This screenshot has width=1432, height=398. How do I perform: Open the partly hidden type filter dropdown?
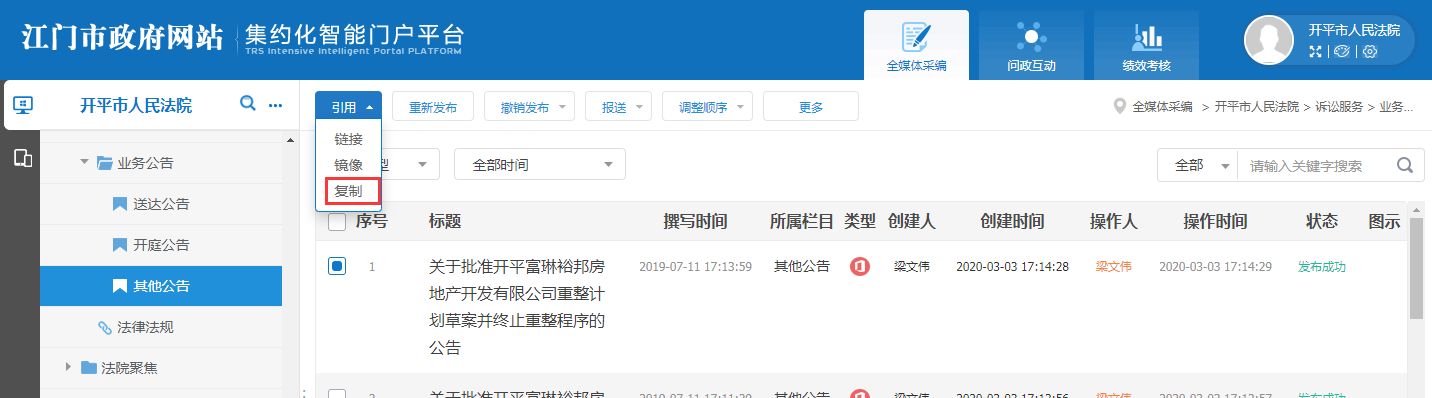coord(410,165)
